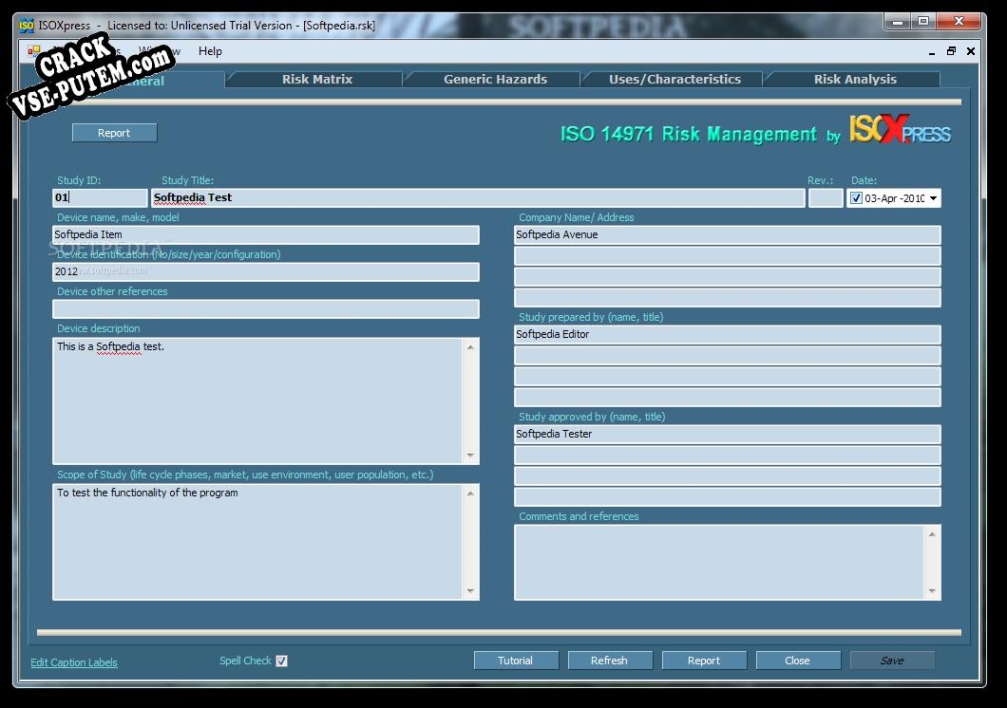The image size is (1007, 708).
Task: Open the Risk Analysis tab
Action: tap(855, 79)
